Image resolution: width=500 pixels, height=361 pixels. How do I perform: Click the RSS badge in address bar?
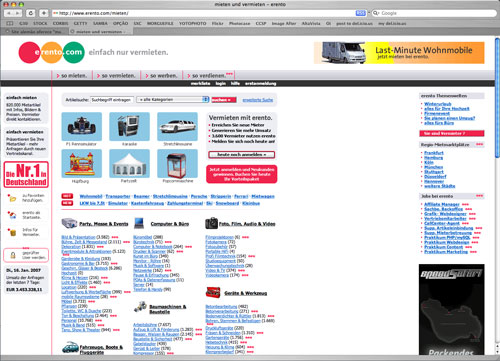pos(361,13)
